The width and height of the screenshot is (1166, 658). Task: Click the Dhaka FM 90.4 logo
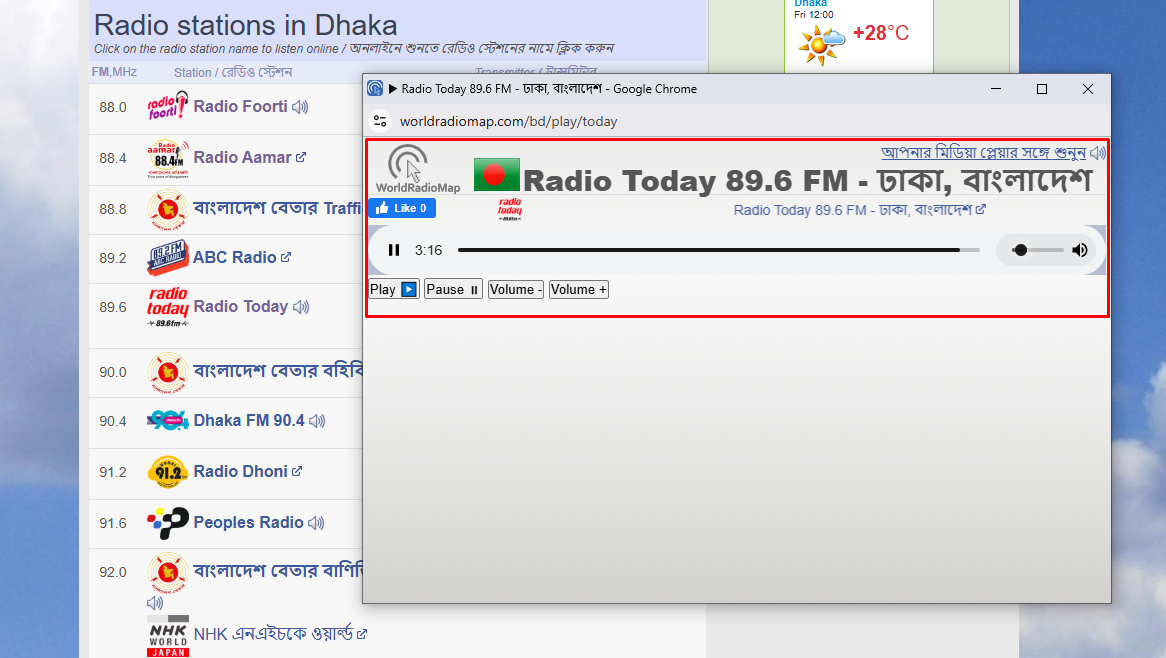tap(167, 421)
